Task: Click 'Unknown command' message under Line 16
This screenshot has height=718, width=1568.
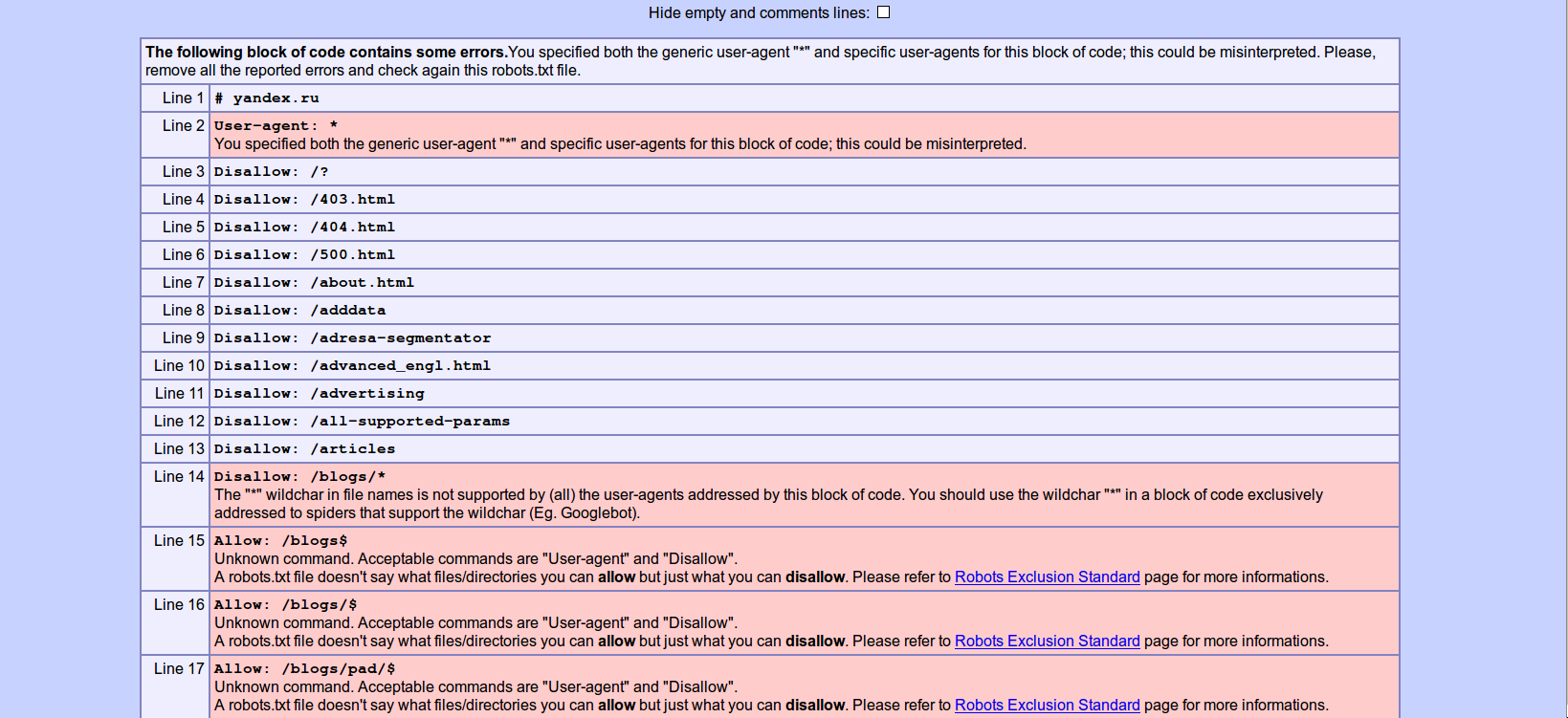Action: pyautogui.click(x=475, y=623)
